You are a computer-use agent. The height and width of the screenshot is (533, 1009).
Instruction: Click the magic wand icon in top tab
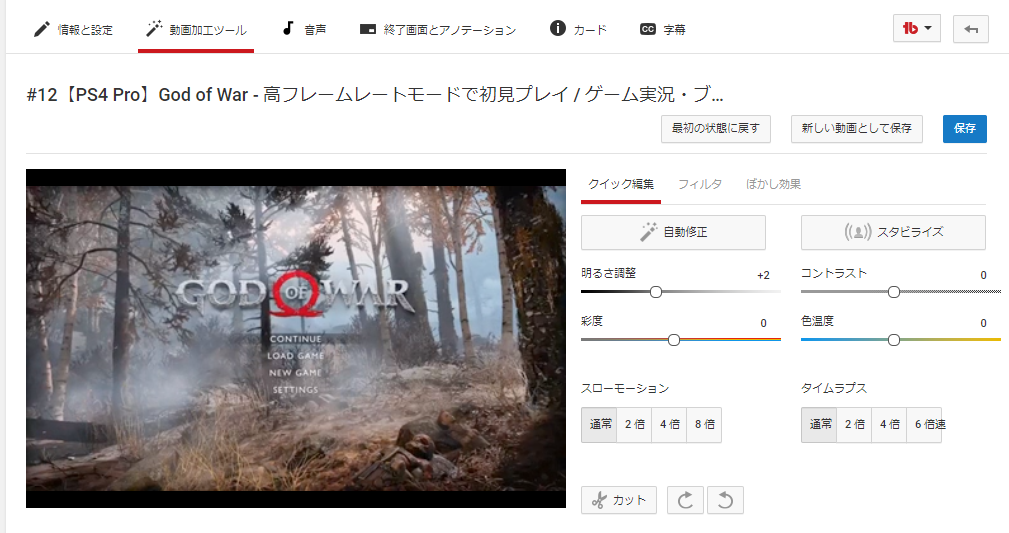(154, 28)
